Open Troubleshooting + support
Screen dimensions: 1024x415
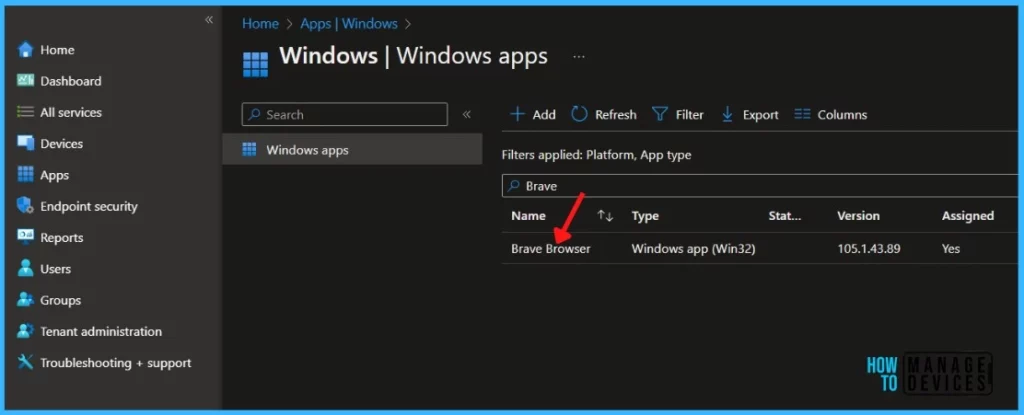[104, 363]
